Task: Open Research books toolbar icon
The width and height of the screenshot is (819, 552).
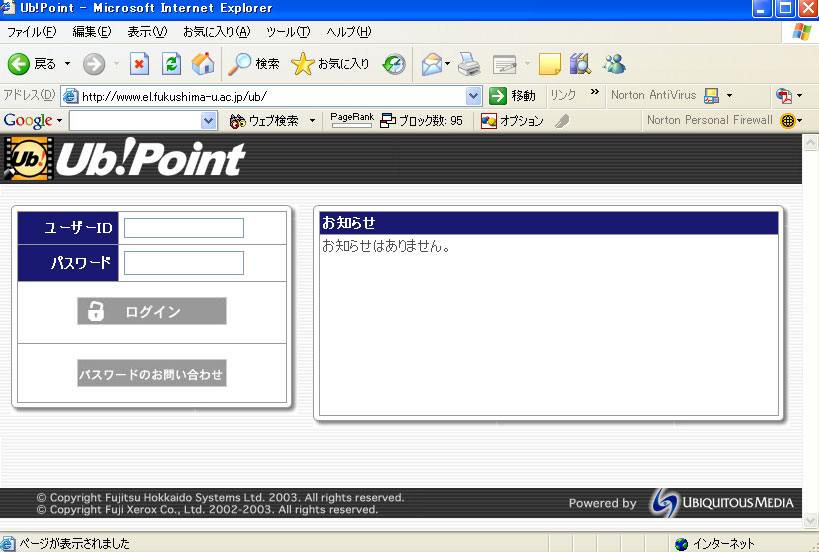Action: (x=580, y=64)
